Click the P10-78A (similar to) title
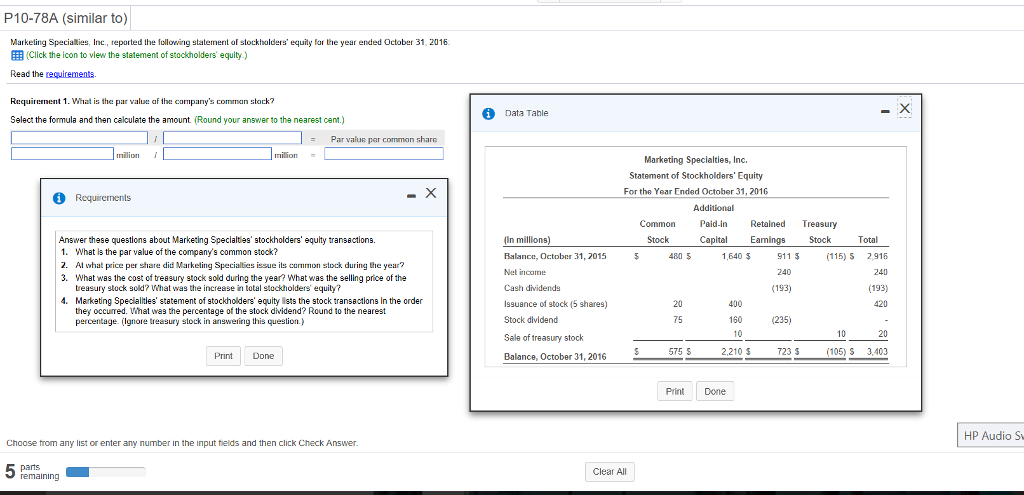 [x=66, y=19]
